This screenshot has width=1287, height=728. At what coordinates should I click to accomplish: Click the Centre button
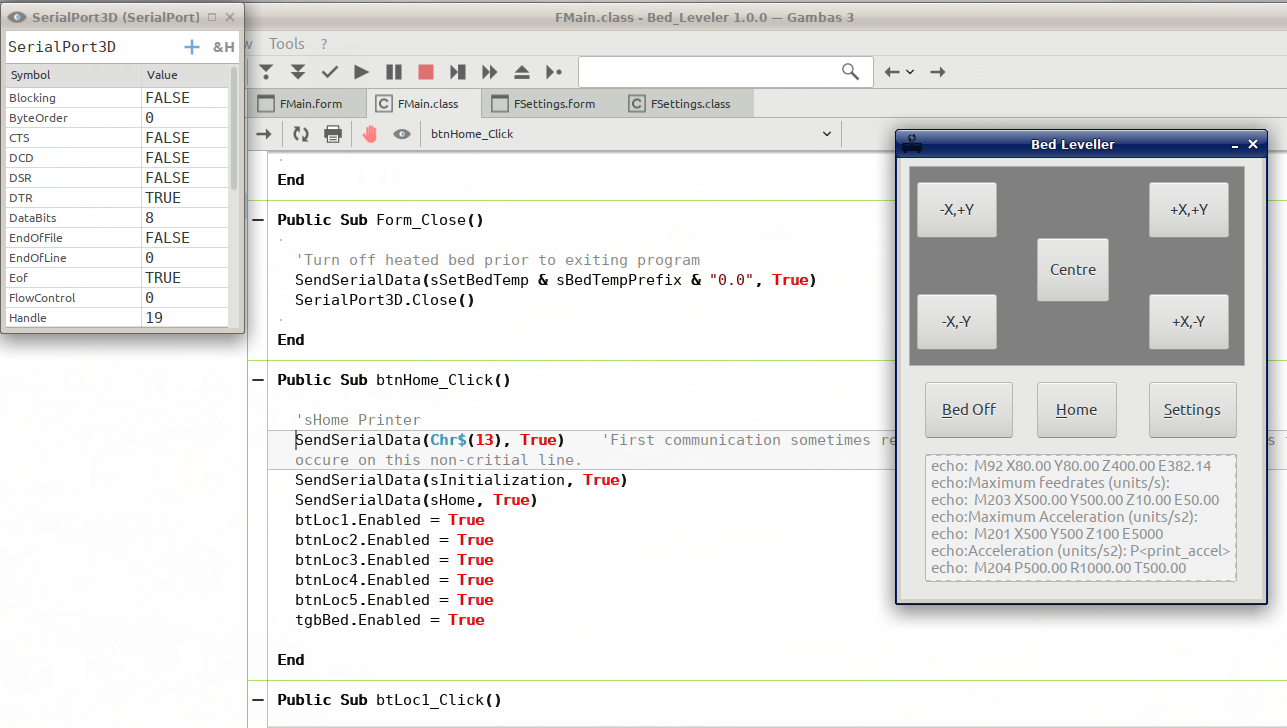click(1072, 270)
